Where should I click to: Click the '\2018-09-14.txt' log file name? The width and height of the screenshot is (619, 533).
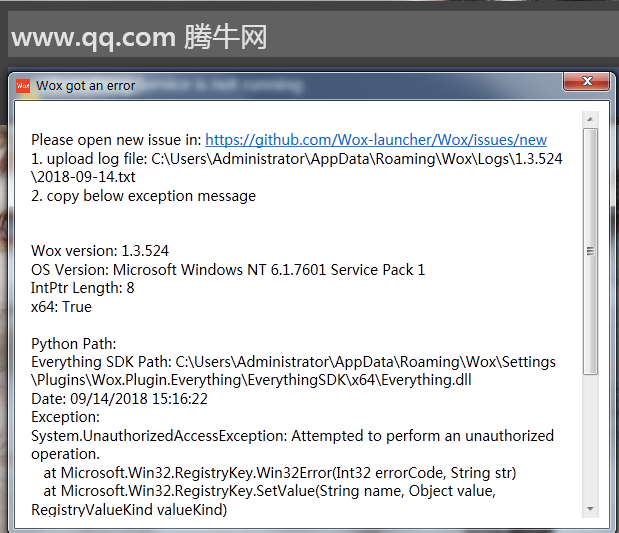83,177
